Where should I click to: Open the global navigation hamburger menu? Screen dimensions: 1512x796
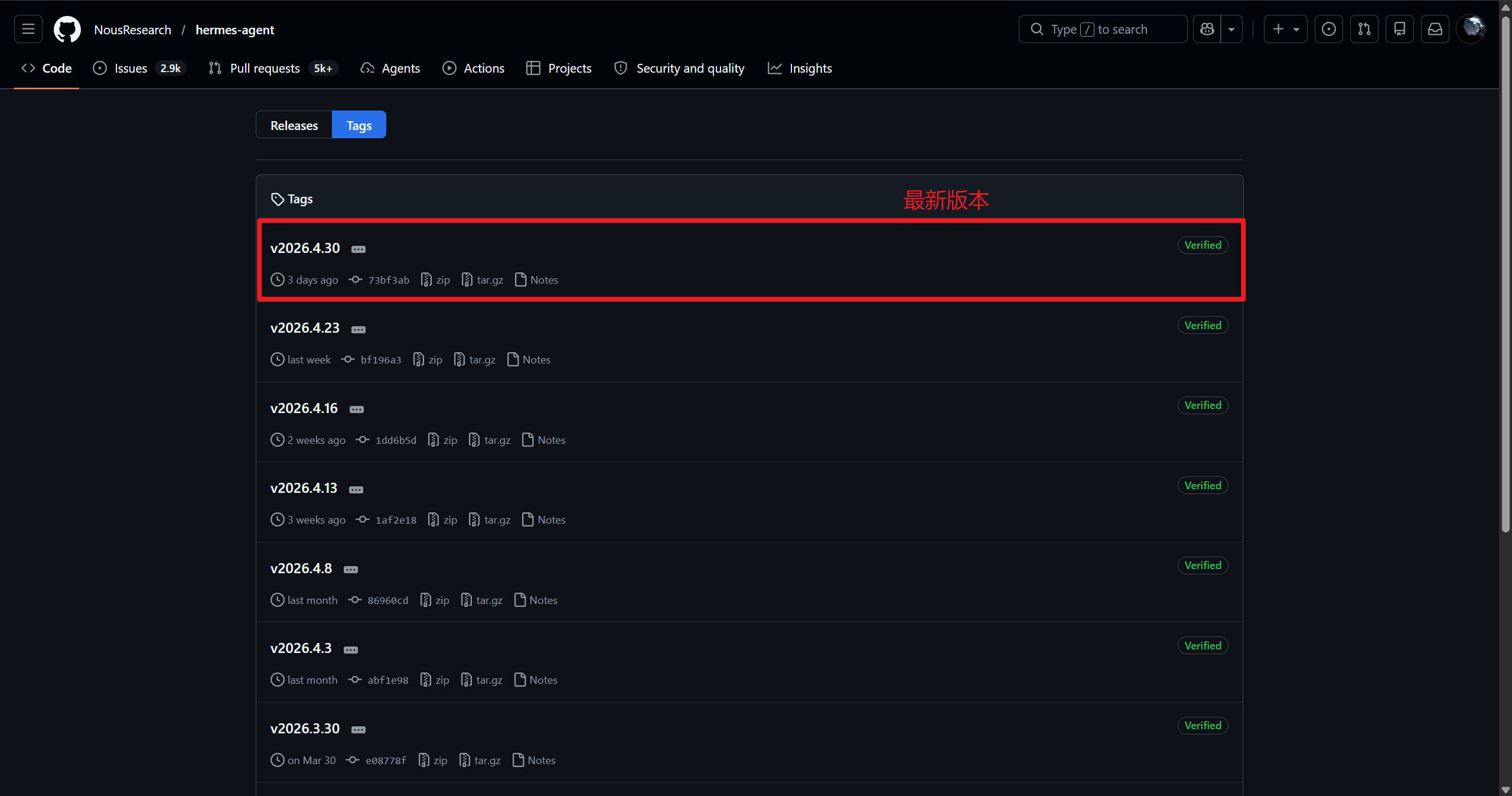pyautogui.click(x=28, y=29)
